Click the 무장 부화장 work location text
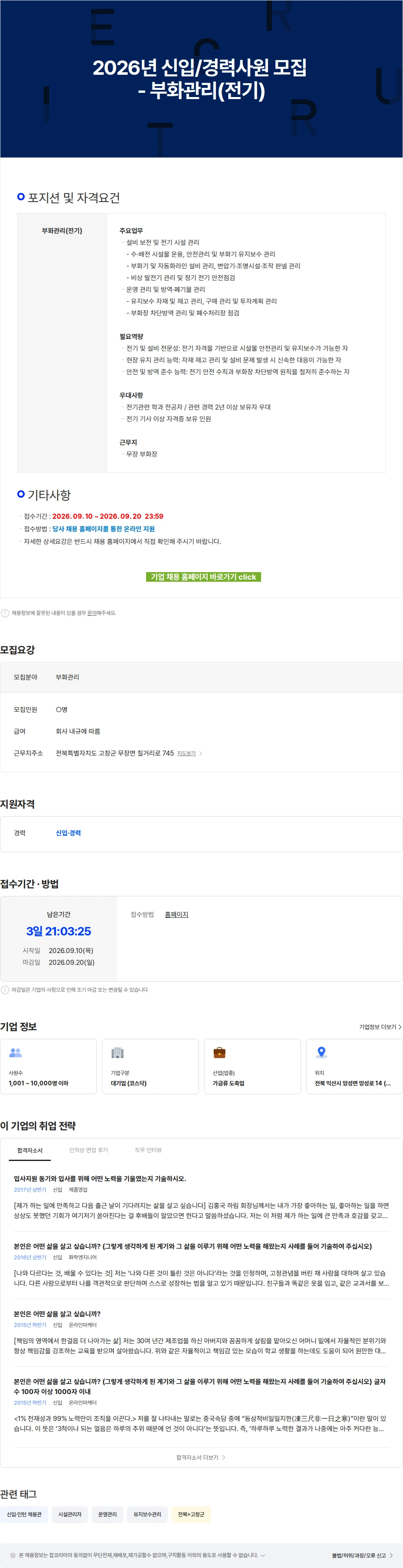This screenshot has width=403, height=1568. pyautogui.click(x=141, y=454)
